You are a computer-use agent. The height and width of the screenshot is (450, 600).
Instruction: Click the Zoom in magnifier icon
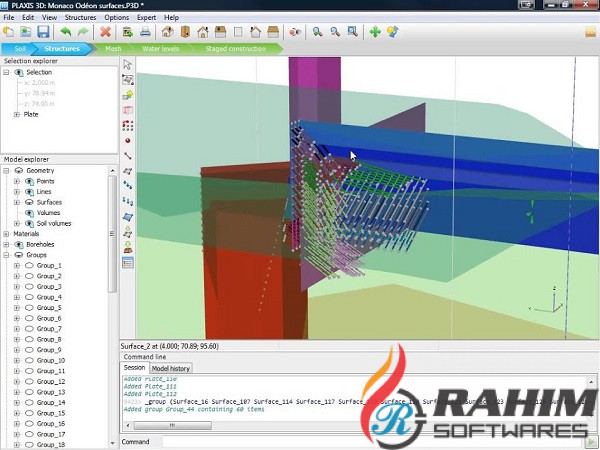317,32
